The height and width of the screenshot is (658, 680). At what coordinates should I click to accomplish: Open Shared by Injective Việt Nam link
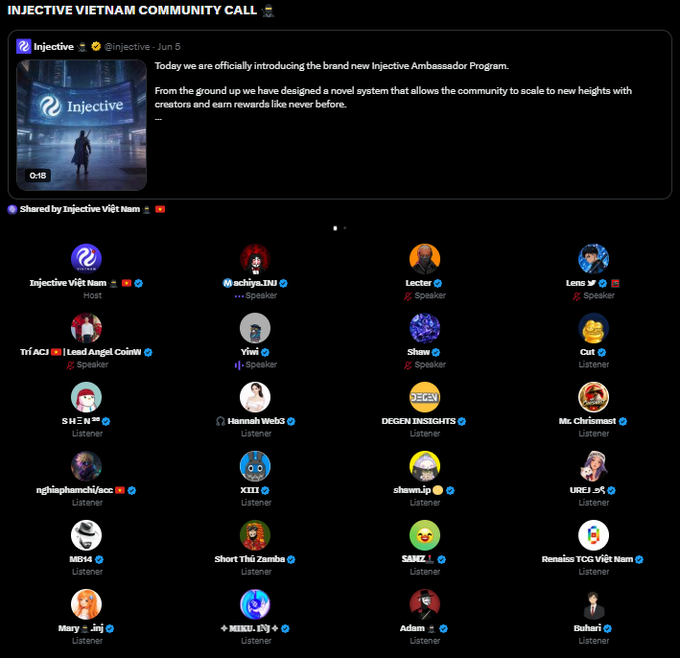tap(86, 209)
